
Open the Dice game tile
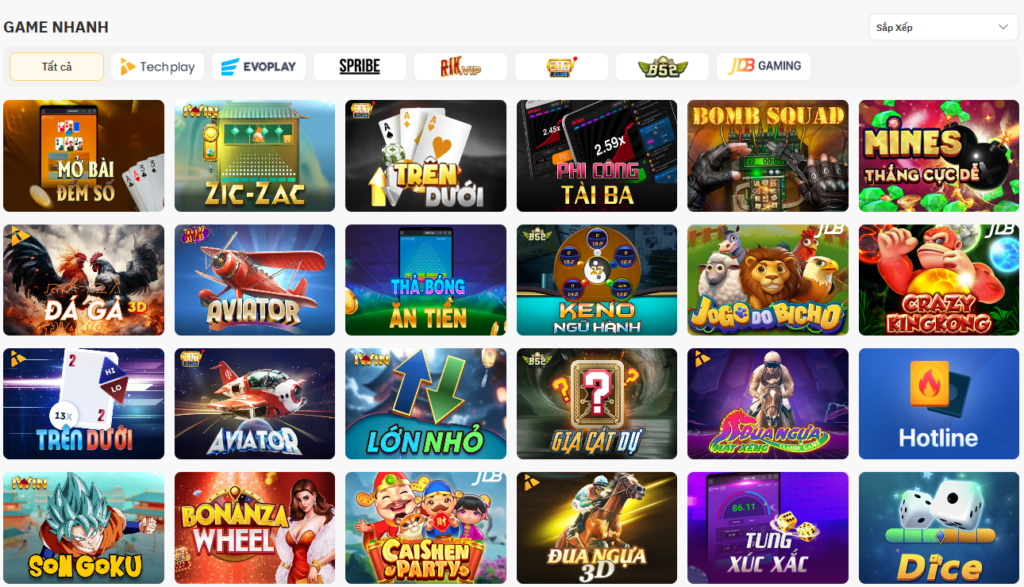tap(939, 528)
